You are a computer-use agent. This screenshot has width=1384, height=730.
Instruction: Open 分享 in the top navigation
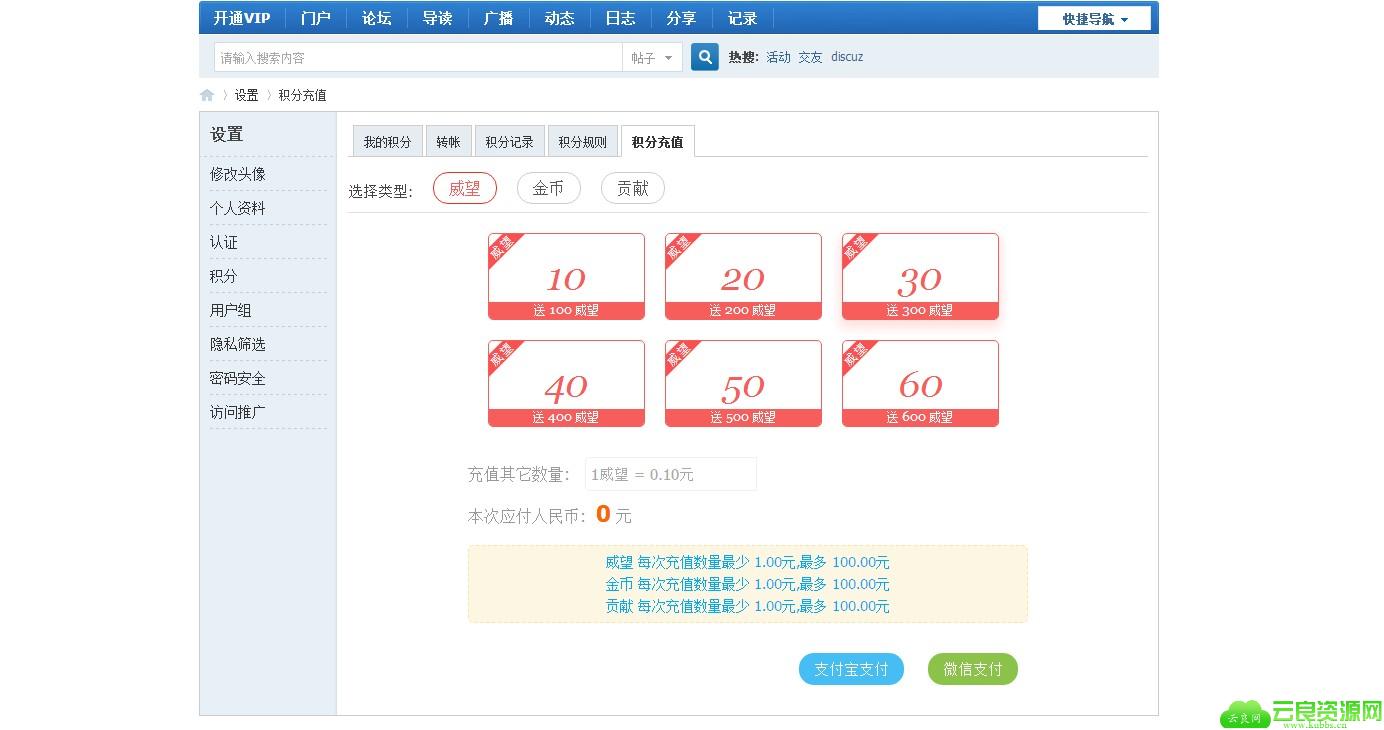tap(681, 19)
